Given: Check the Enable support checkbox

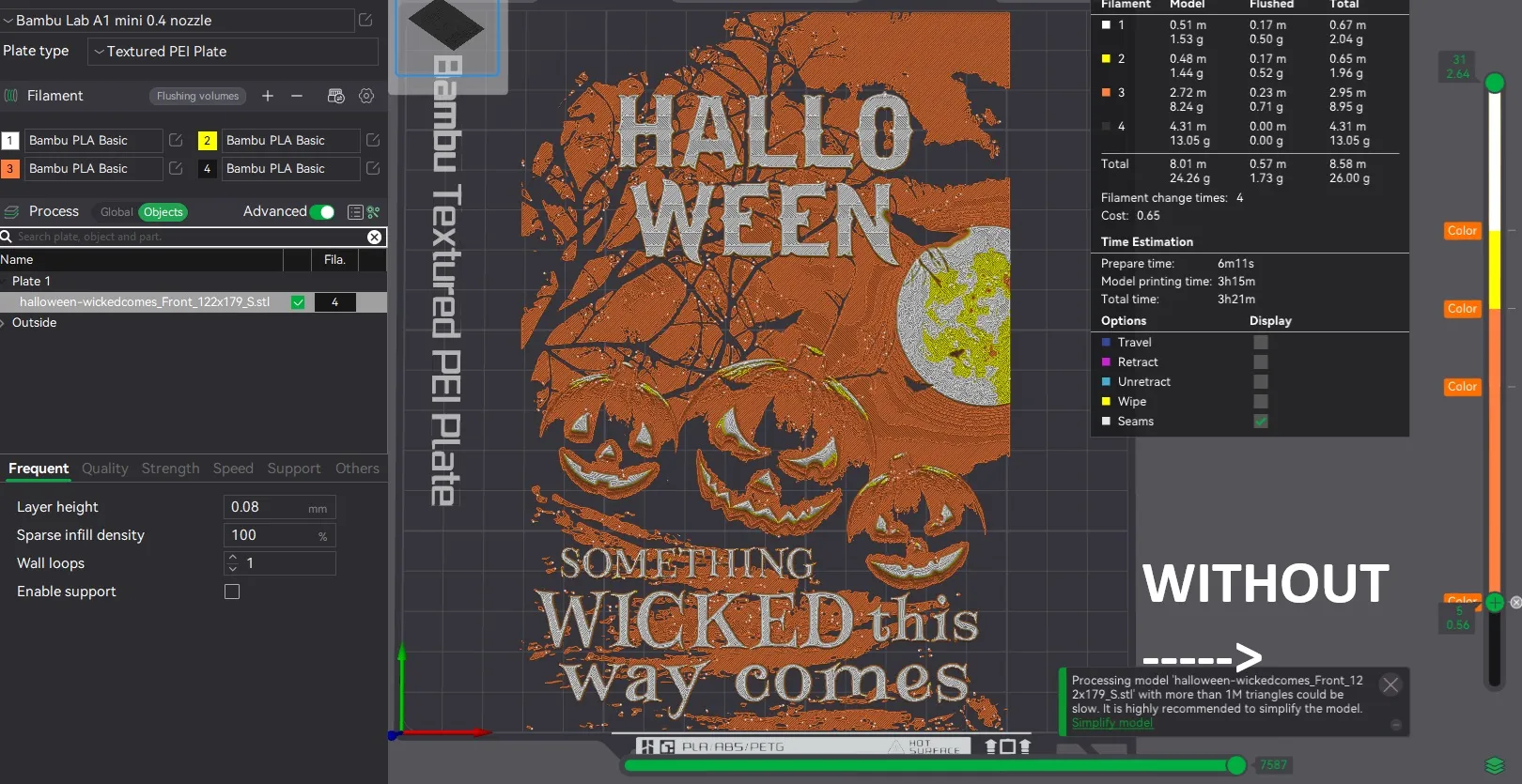Looking at the screenshot, I should 232,592.
